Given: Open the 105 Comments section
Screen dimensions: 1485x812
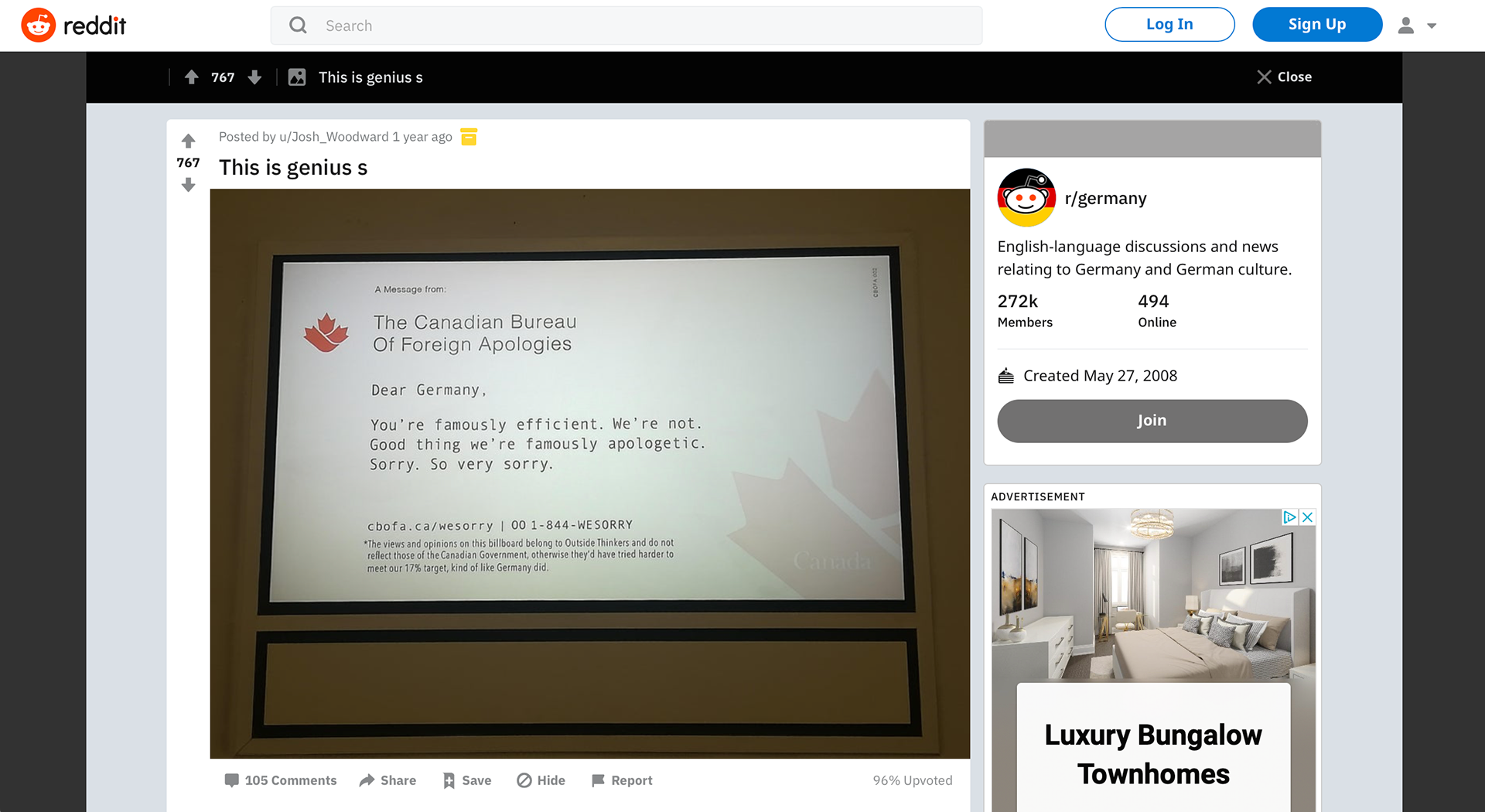Looking at the screenshot, I should [x=281, y=780].
